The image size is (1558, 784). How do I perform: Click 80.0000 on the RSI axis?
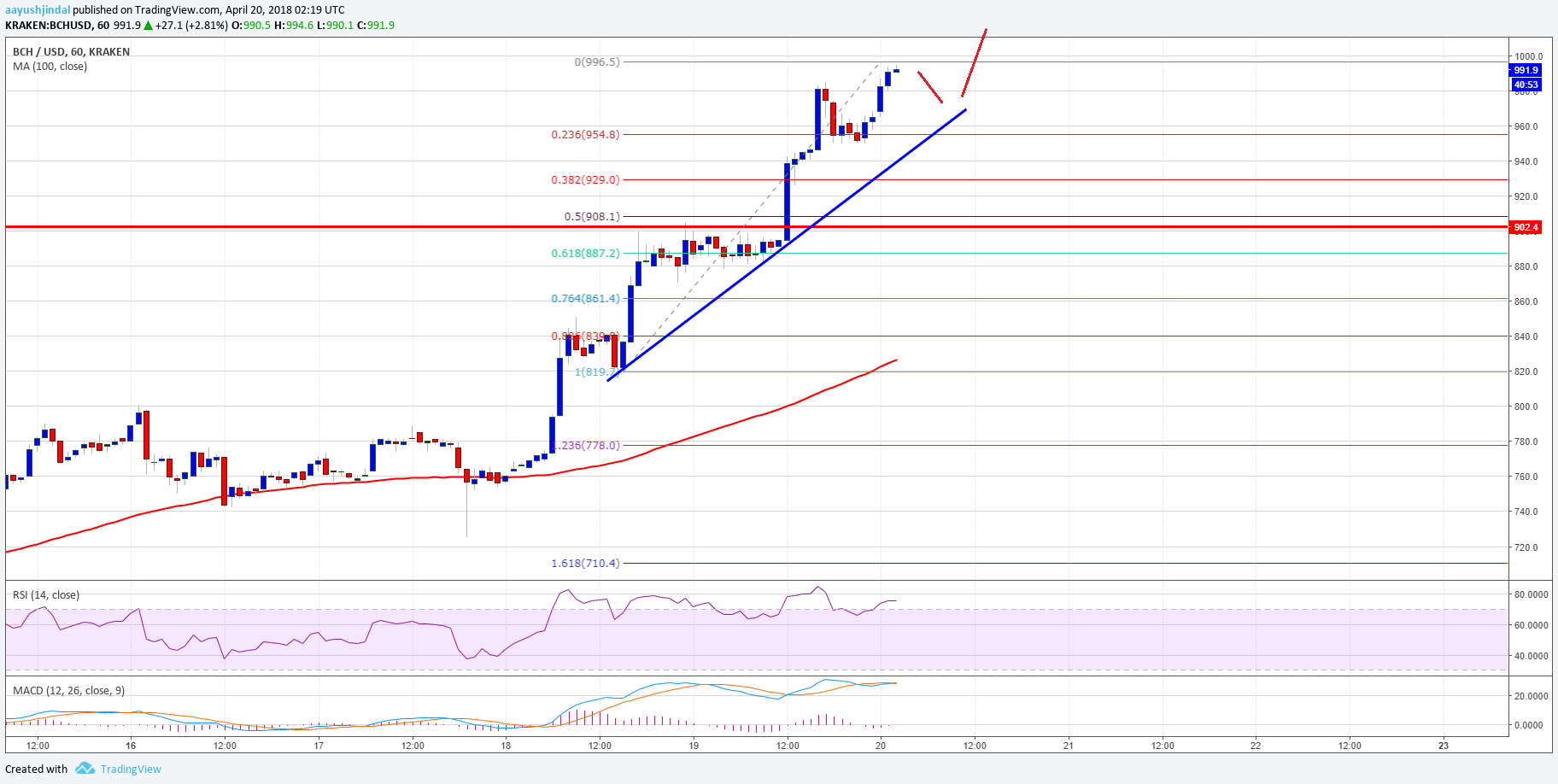tap(1531, 594)
